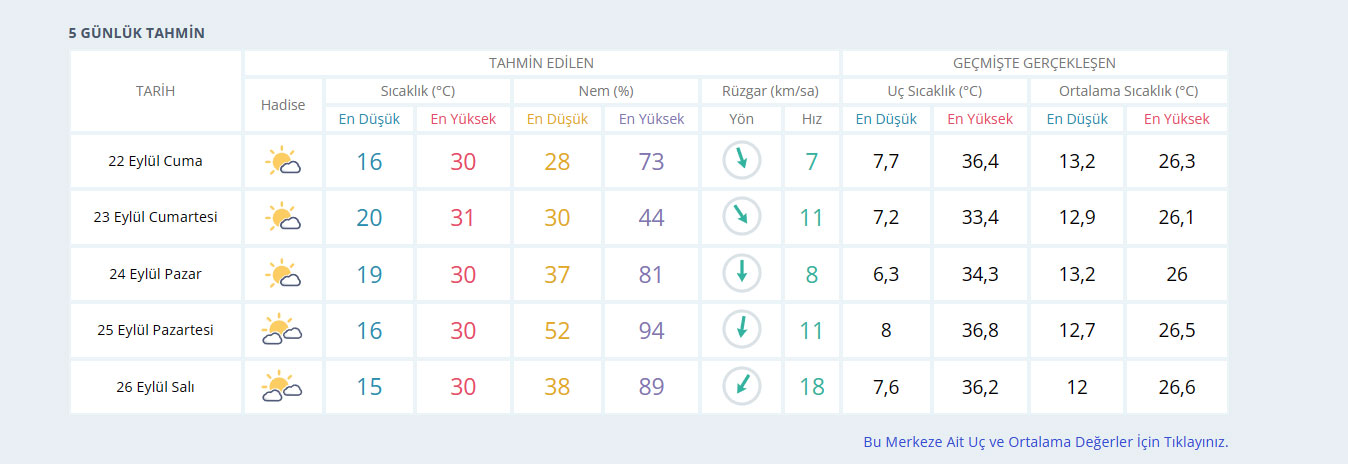The height and width of the screenshot is (464, 1348).
Task: Click the TARİH column header
Action: pyautogui.click(x=155, y=91)
